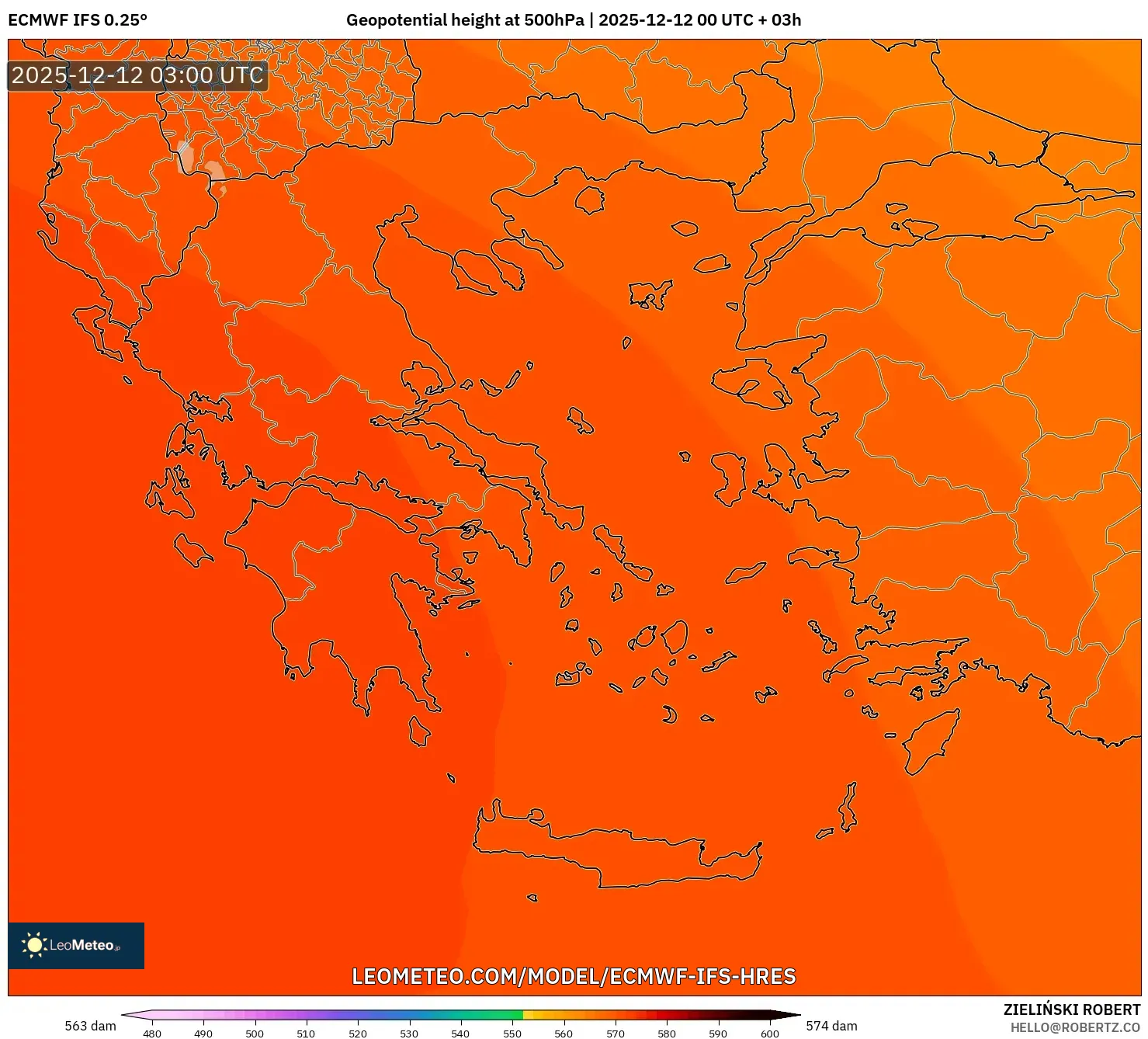
Task: Click the LeoMeteo.jp logo banner
Action: pos(75,945)
